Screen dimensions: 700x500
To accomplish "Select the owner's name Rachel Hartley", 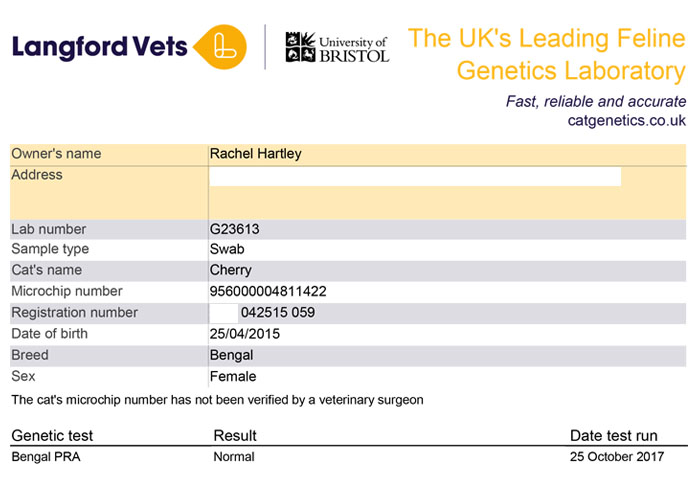I will (x=255, y=154).
